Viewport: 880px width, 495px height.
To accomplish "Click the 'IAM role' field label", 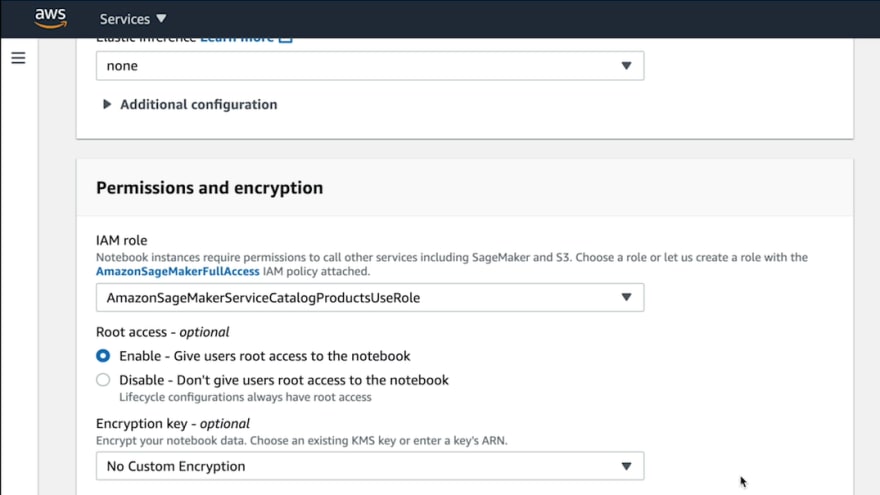I will tap(121, 240).
